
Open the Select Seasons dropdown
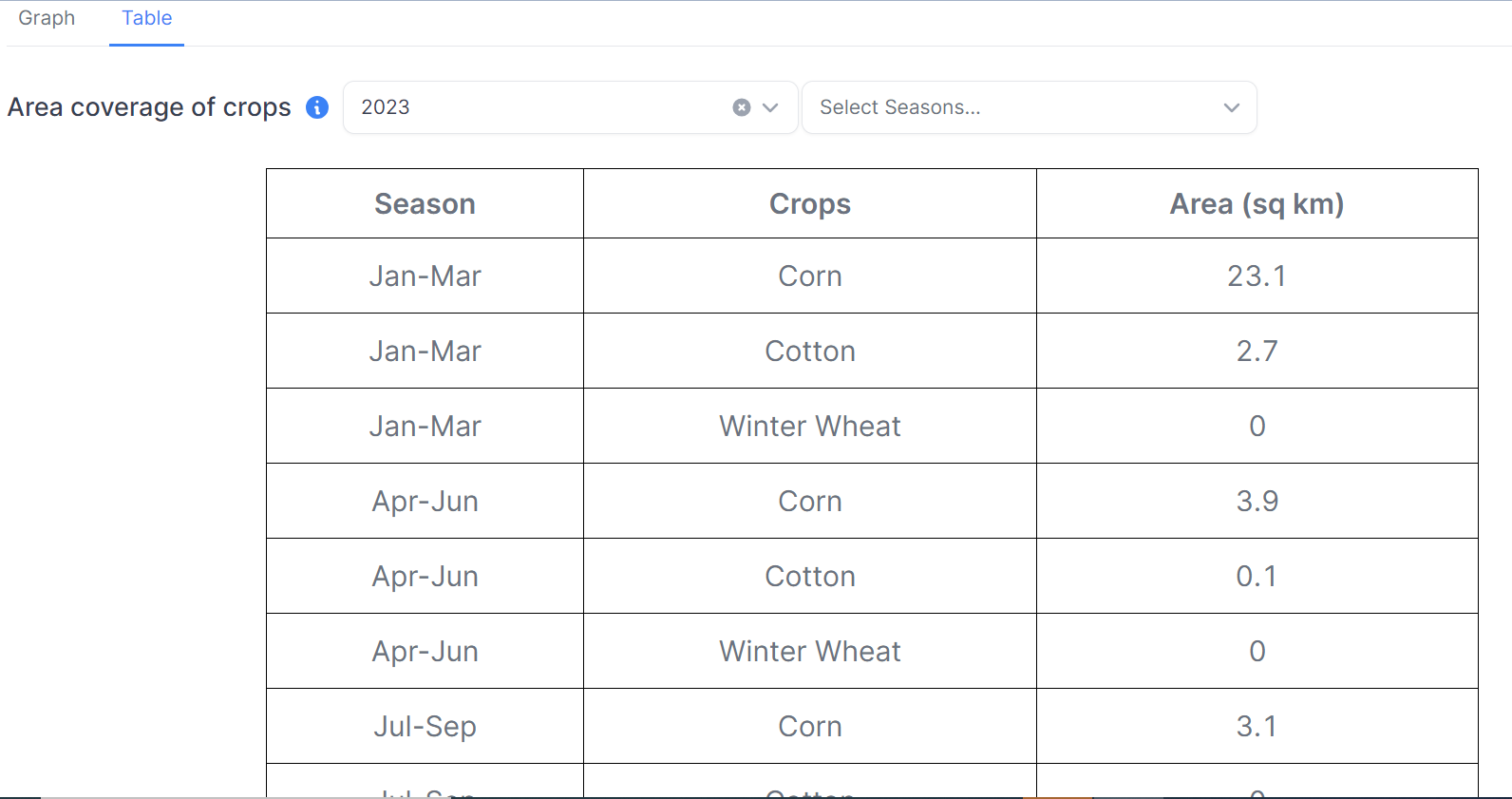[1007, 107]
